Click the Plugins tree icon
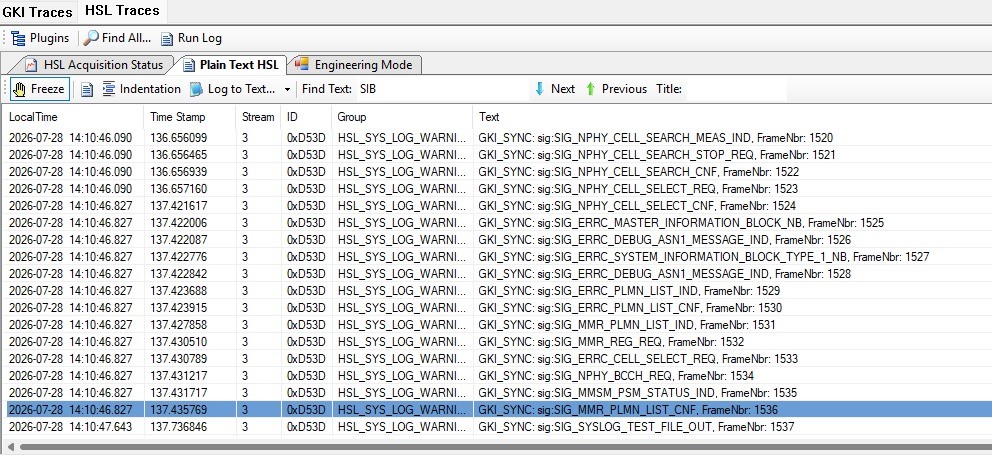 pyautogui.click(x=18, y=38)
